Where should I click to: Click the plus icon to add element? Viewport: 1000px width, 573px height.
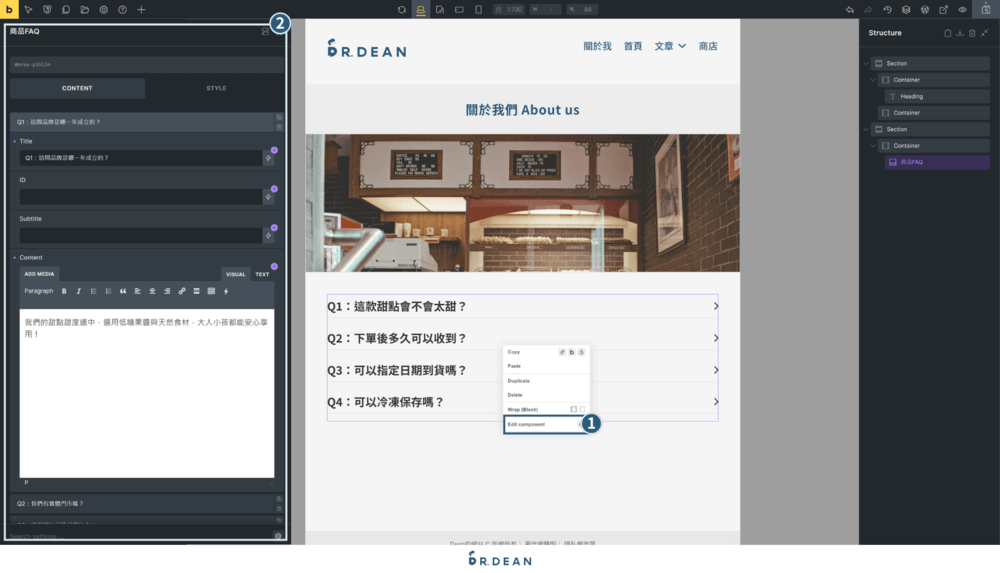coord(141,9)
